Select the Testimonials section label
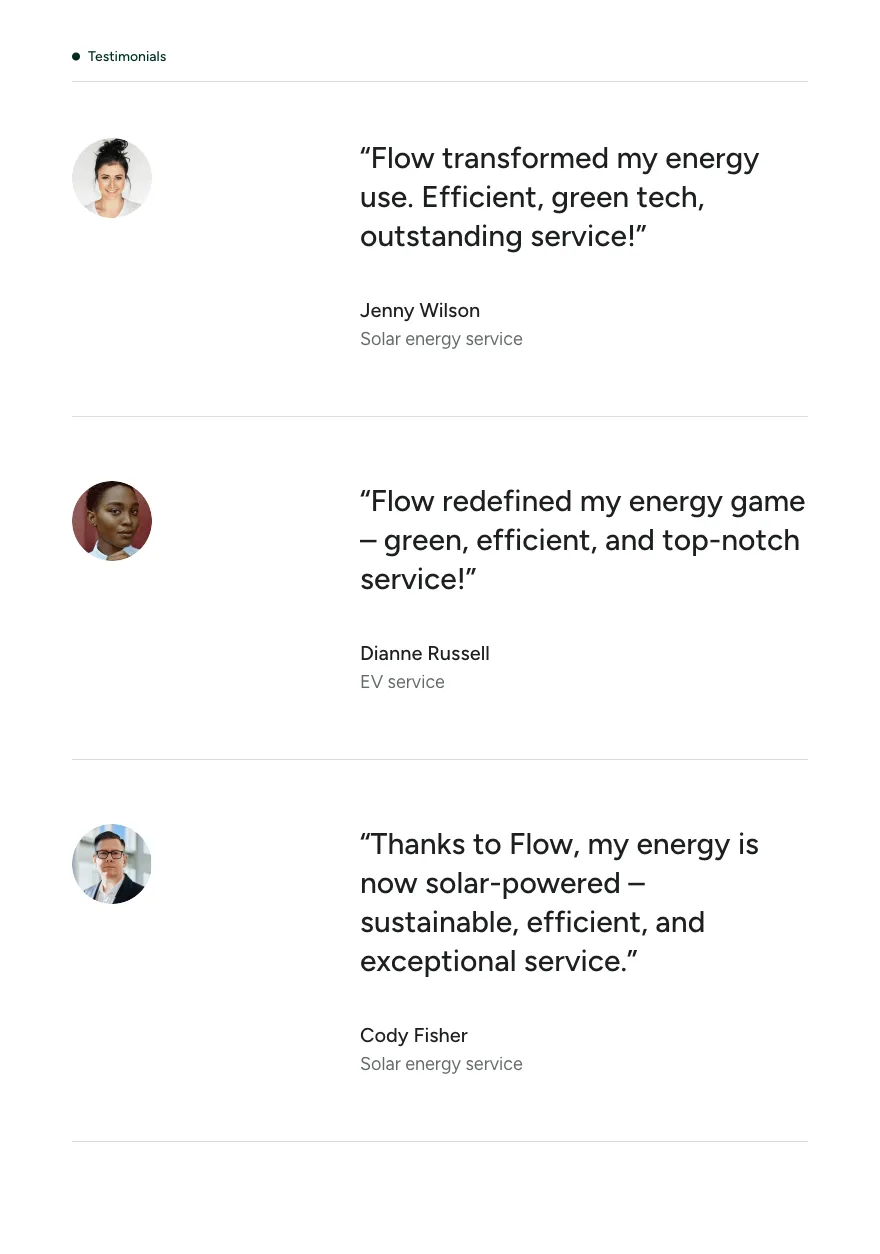This screenshot has width=880, height=1254. point(127,57)
